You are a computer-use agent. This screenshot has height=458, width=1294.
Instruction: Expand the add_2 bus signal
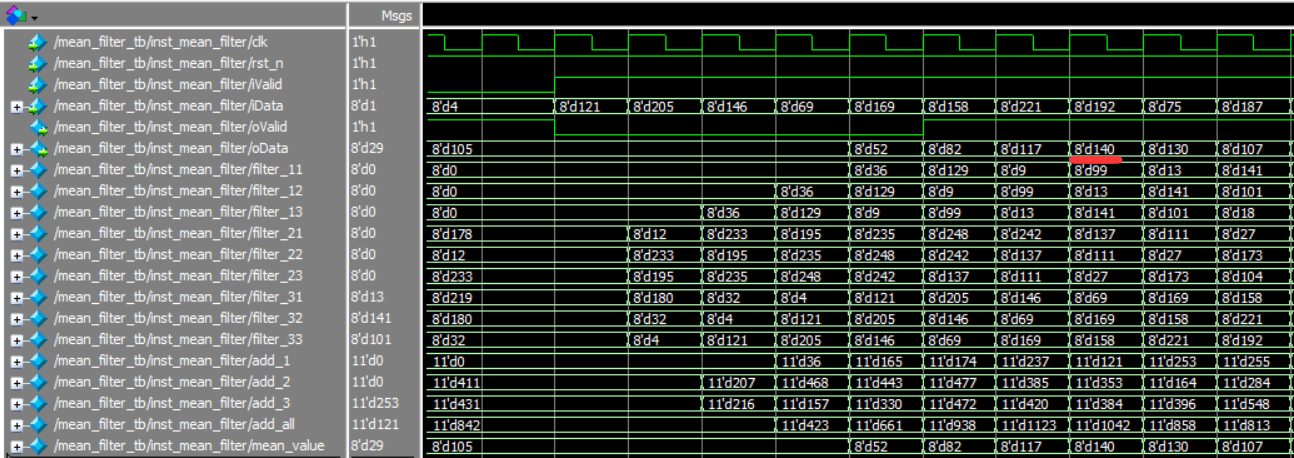(16, 381)
